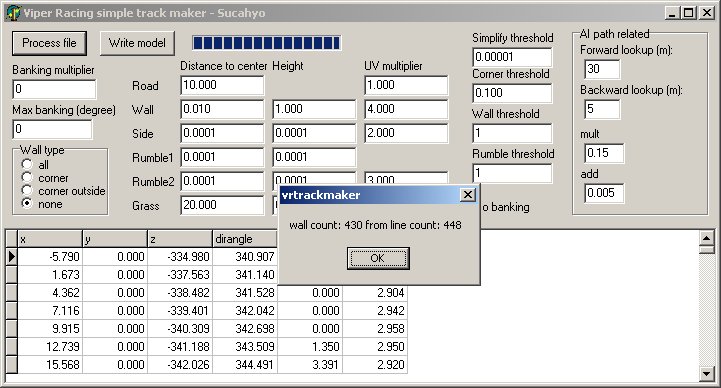Close the vrtrackmaker dialog
Viewport: 721px width, 388px height.
468,195
